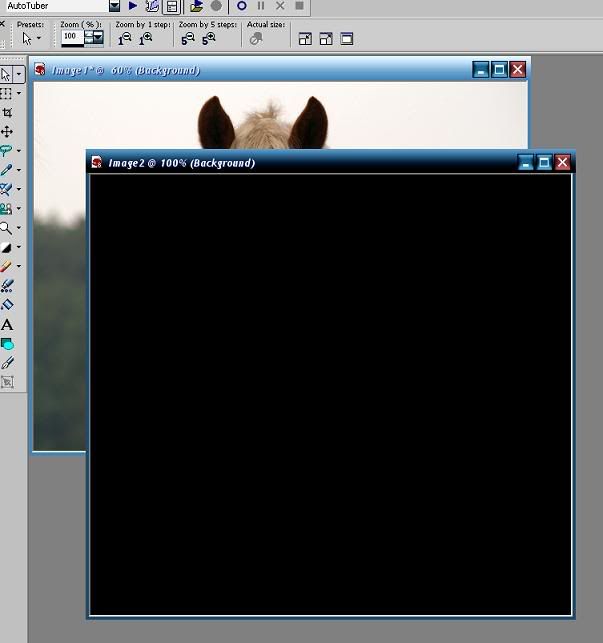Image resolution: width=603 pixels, height=643 pixels.
Task: Click the Pause script recording button
Action: click(x=260, y=6)
